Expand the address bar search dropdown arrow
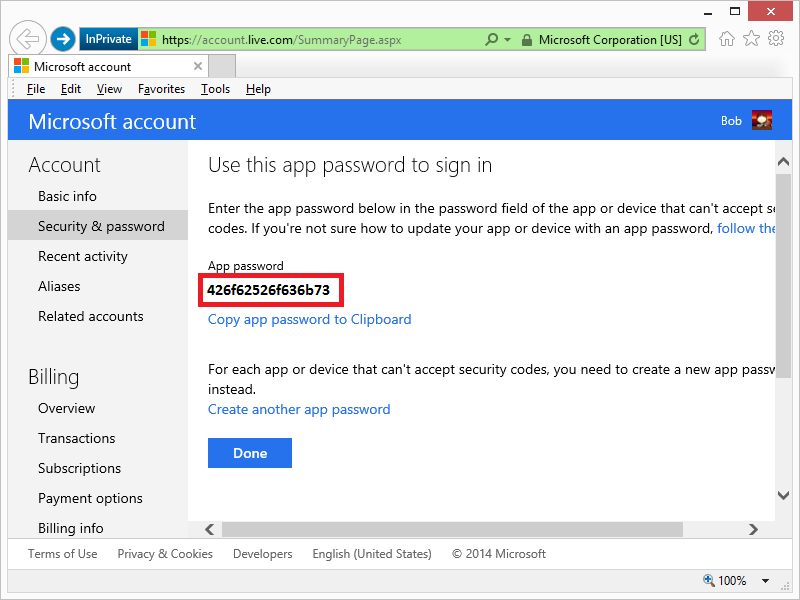 point(507,40)
